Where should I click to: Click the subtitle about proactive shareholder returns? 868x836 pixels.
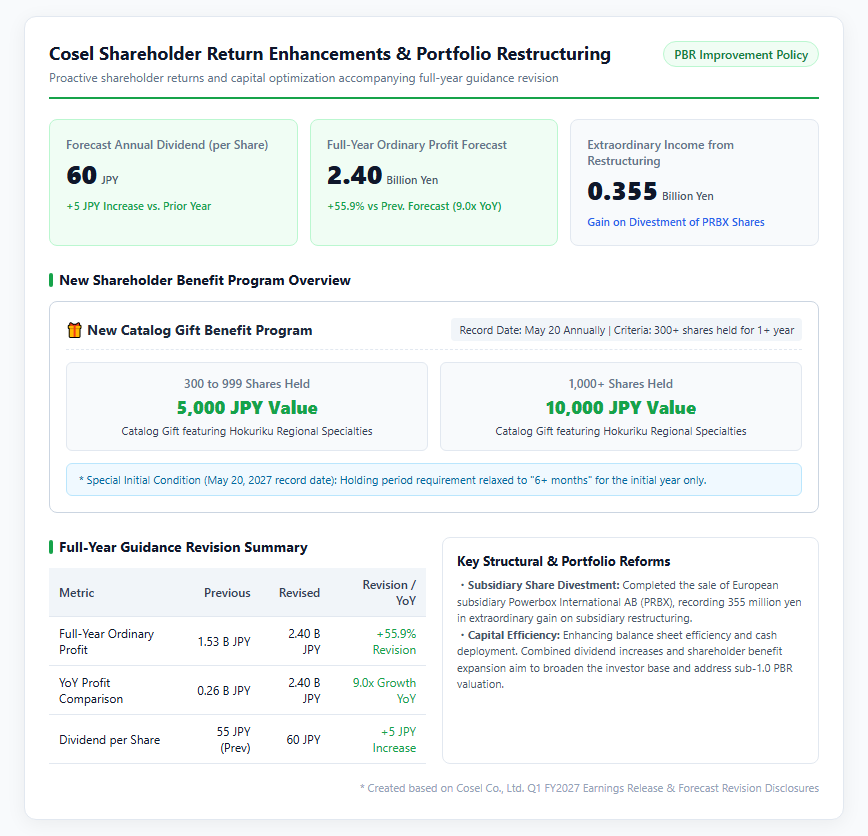304,78
